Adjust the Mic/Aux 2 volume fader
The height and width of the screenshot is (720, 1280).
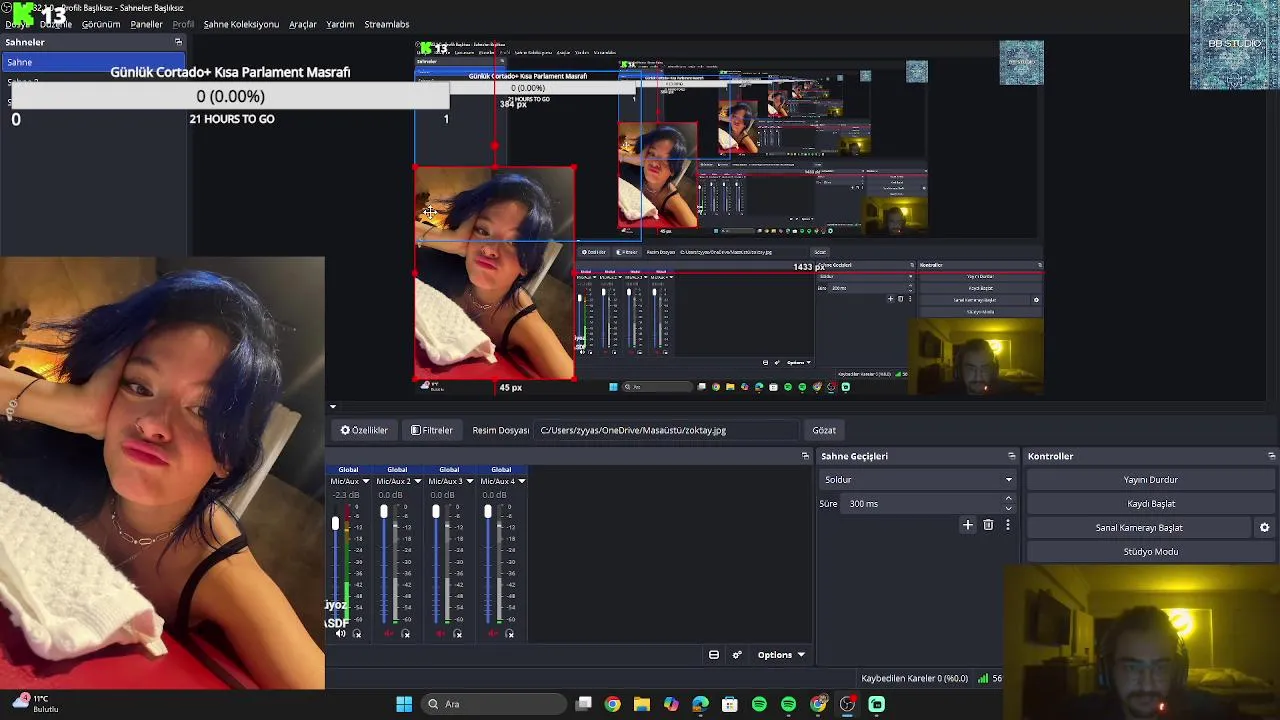[x=383, y=511]
